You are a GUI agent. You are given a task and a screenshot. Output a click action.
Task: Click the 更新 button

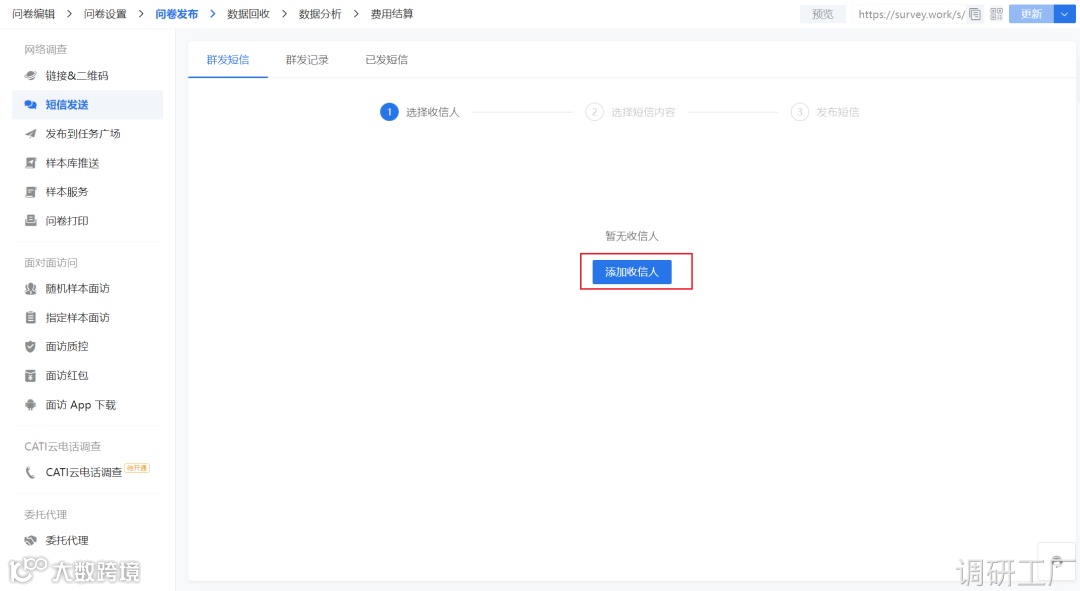click(1032, 14)
